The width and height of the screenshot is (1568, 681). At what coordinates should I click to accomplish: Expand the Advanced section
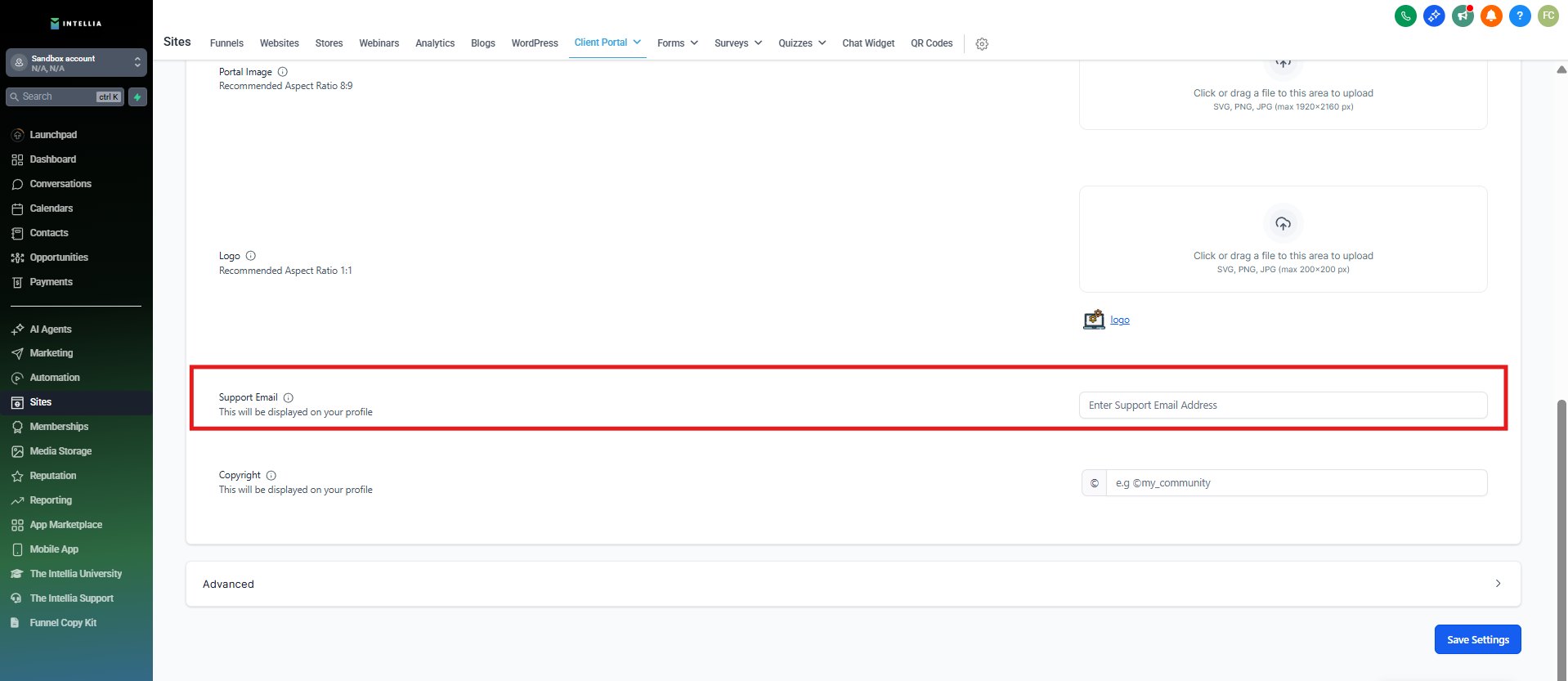(x=853, y=584)
